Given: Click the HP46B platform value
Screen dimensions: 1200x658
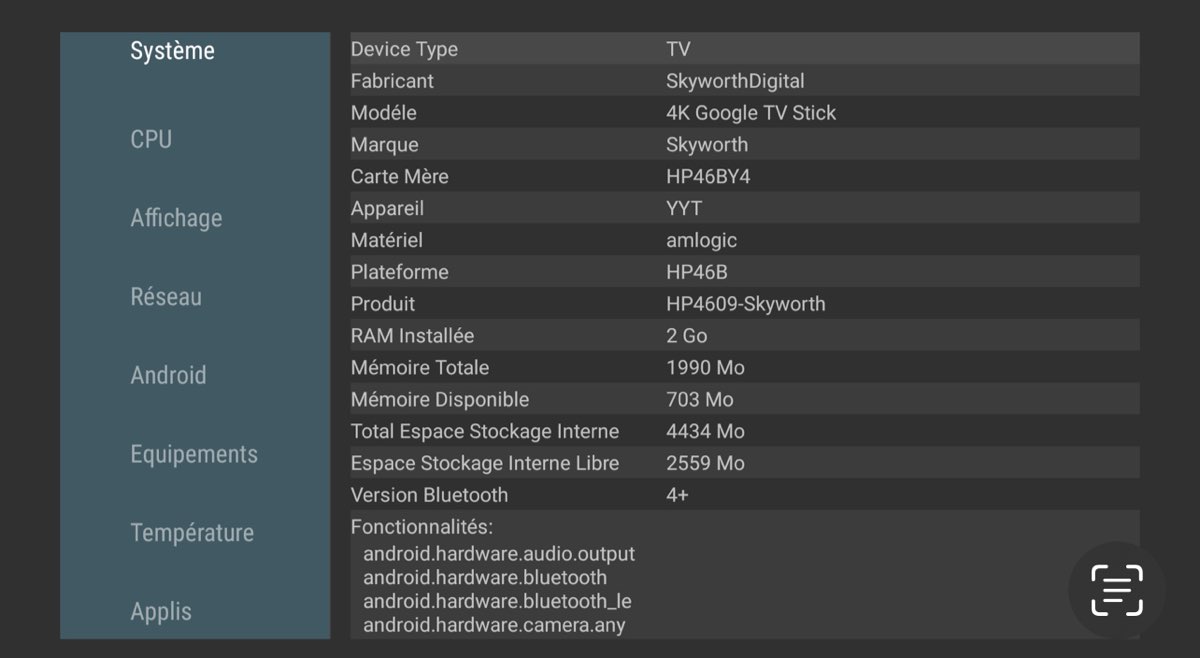Looking at the screenshot, I should tap(697, 272).
